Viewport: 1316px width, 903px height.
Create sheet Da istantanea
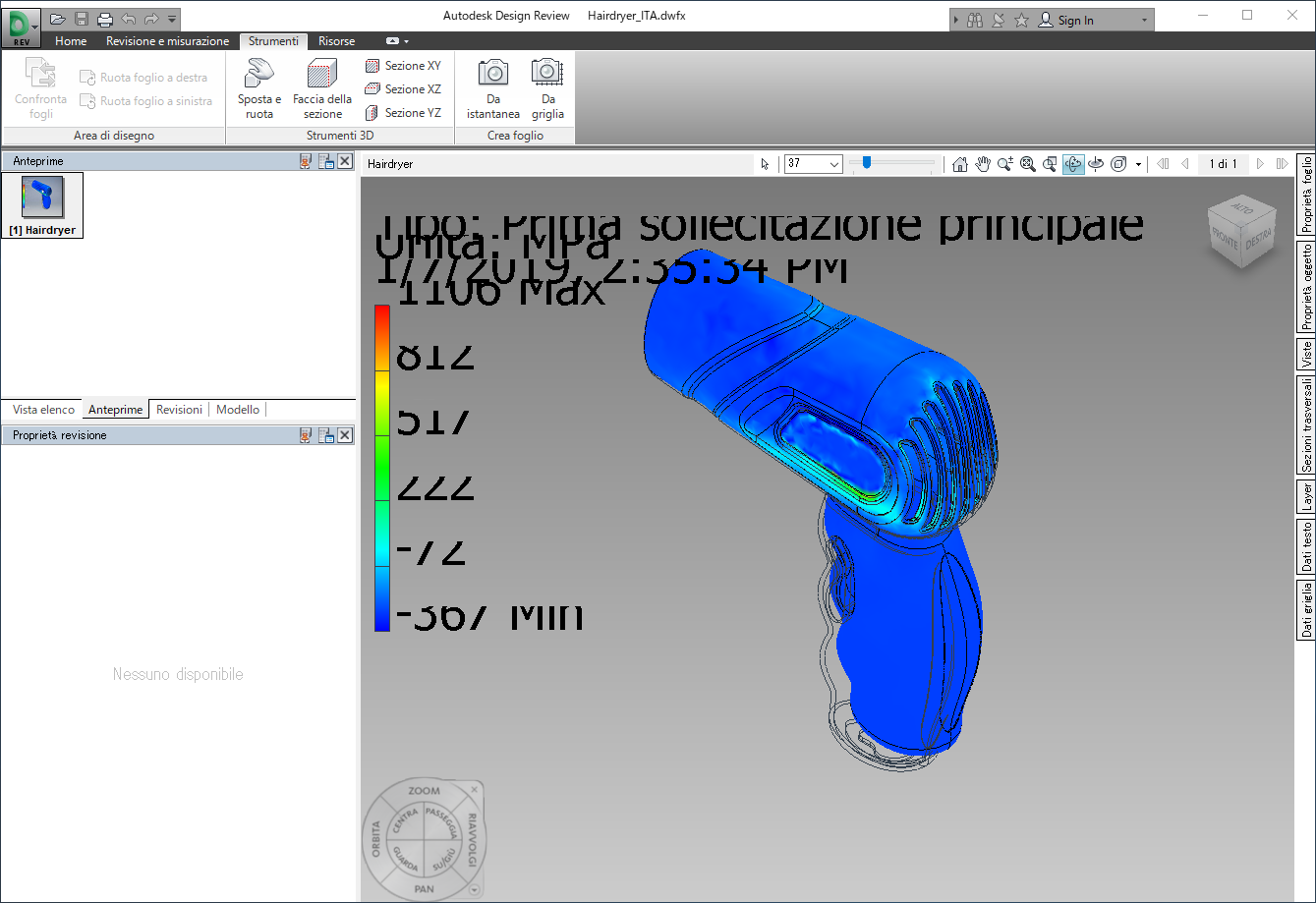[493, 88]
